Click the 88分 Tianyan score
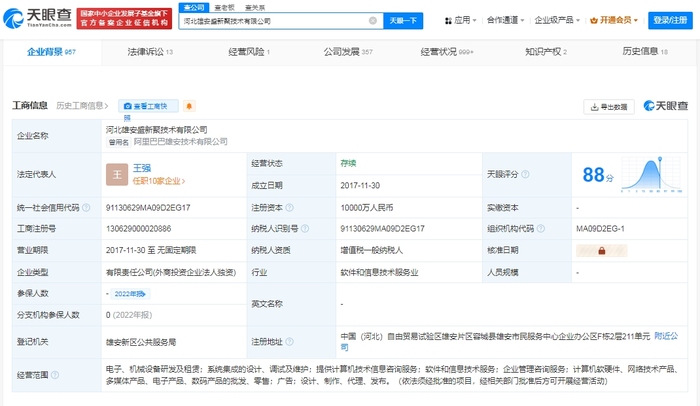700x406 pixels. click(598, 175)
